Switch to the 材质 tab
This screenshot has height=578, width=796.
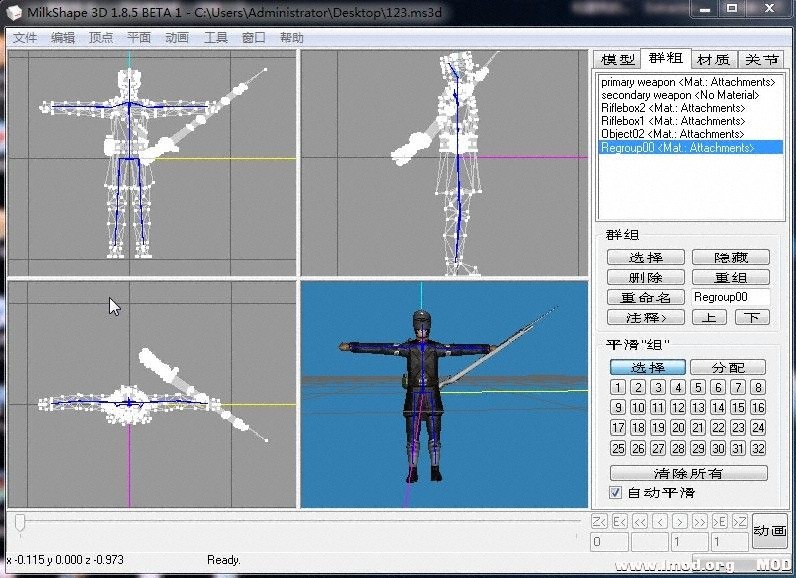[x=713, y=60]
